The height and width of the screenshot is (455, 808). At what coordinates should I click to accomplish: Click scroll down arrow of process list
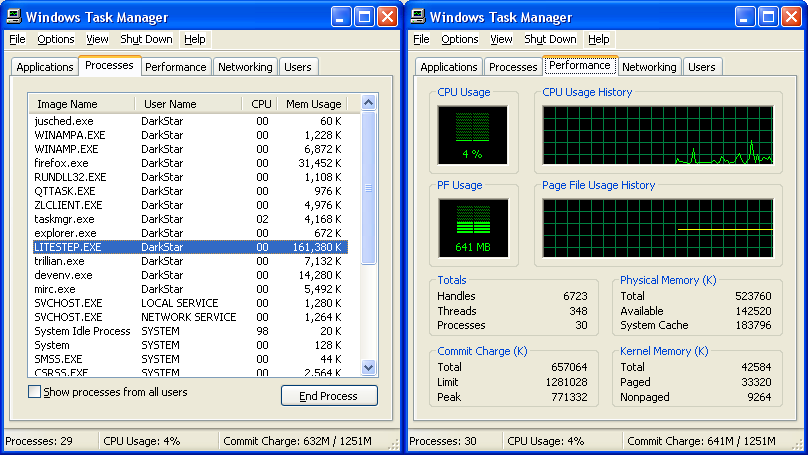pos(368,368)
